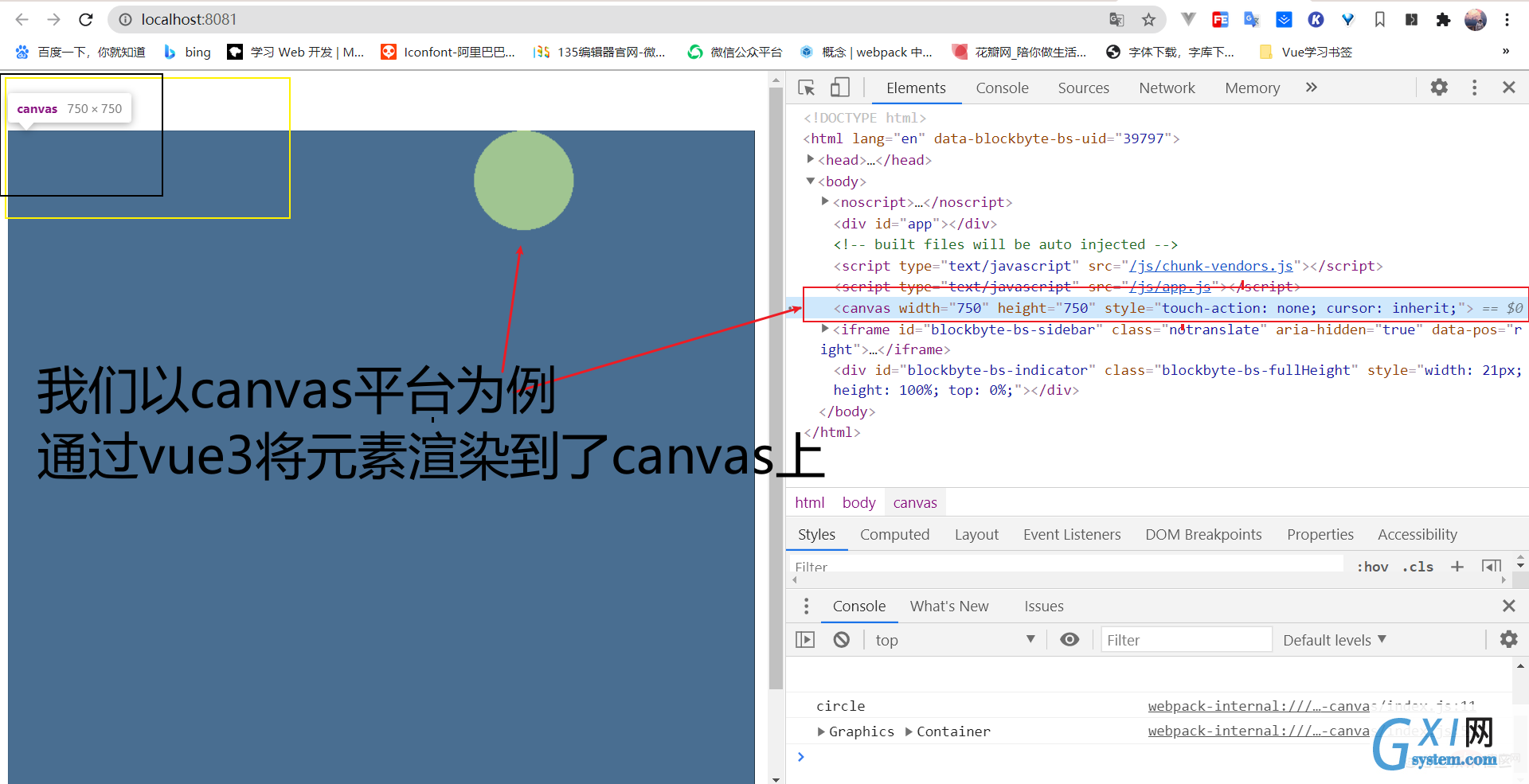This screenshot has height=784, width=1529.
Task: Click the site info icon in address bar
Action: [x=125, y=19]
